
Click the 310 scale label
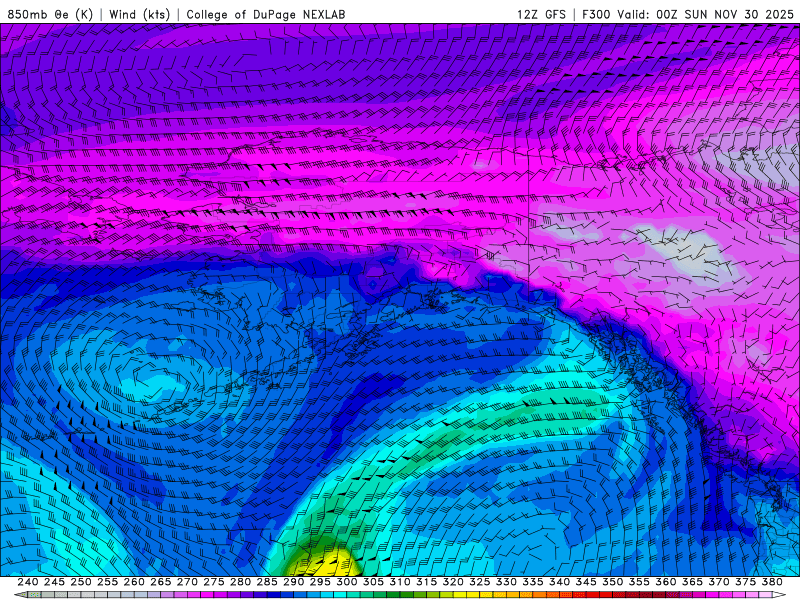point(399,582)
